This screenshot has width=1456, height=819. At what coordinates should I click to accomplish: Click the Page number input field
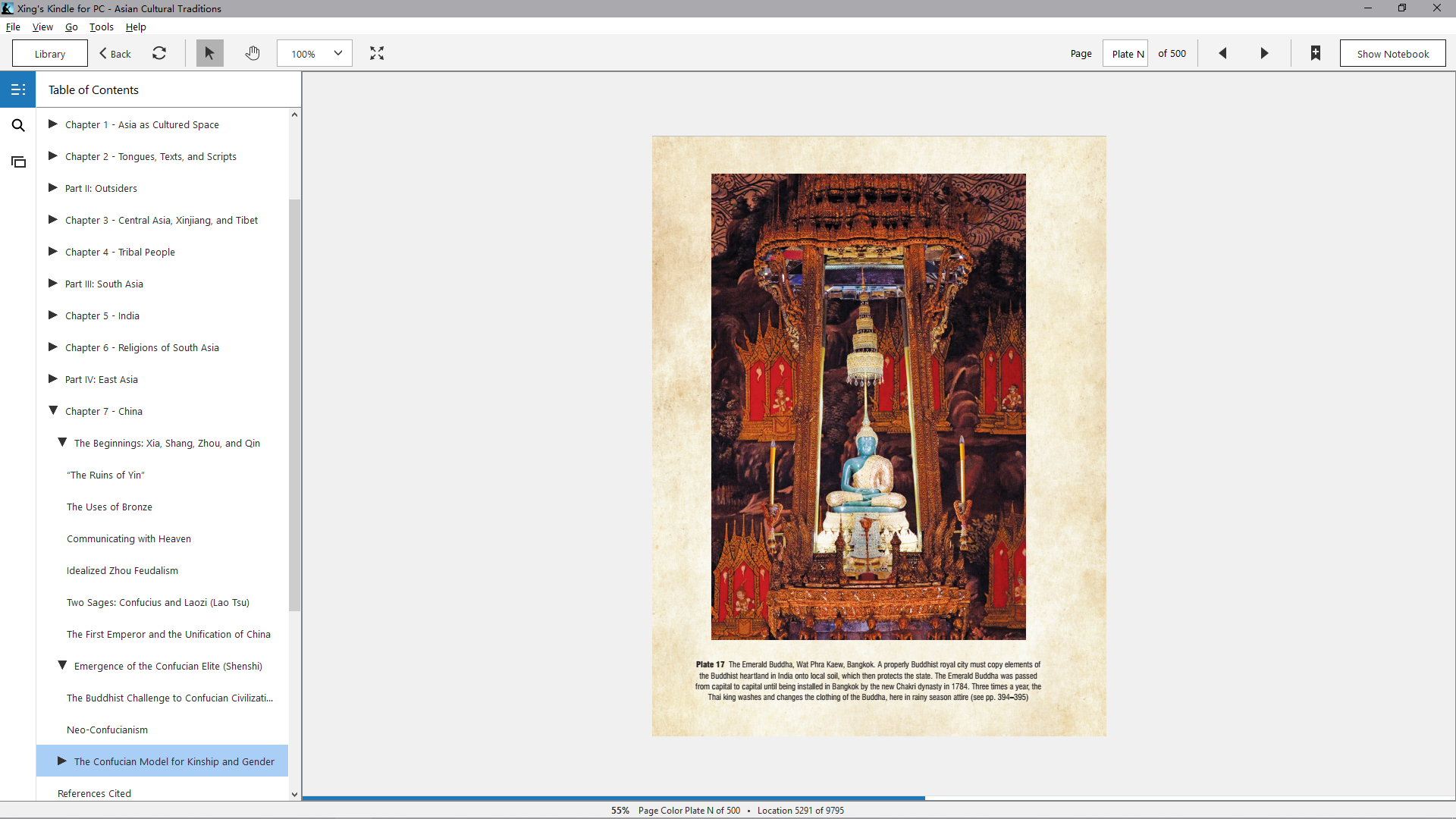point(1125,54)
